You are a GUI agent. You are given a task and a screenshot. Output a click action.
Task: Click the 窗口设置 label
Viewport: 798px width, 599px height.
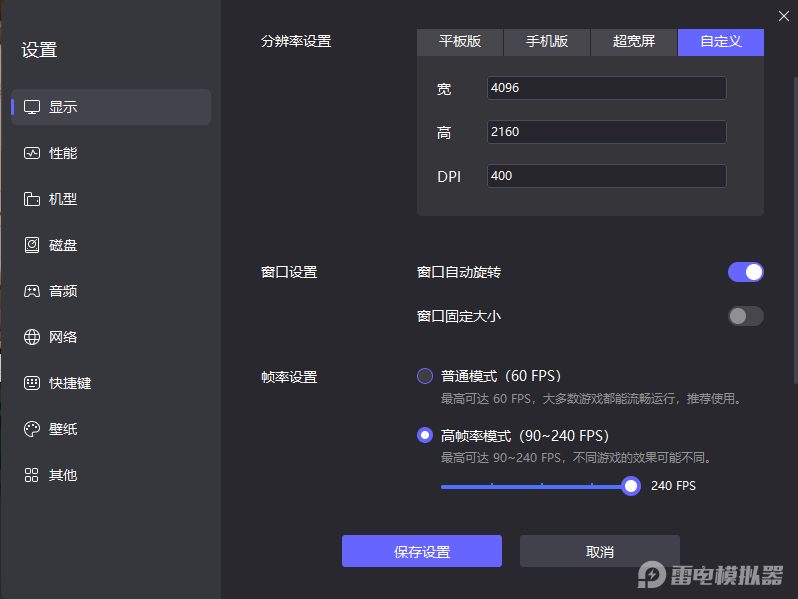coord(289,272)
